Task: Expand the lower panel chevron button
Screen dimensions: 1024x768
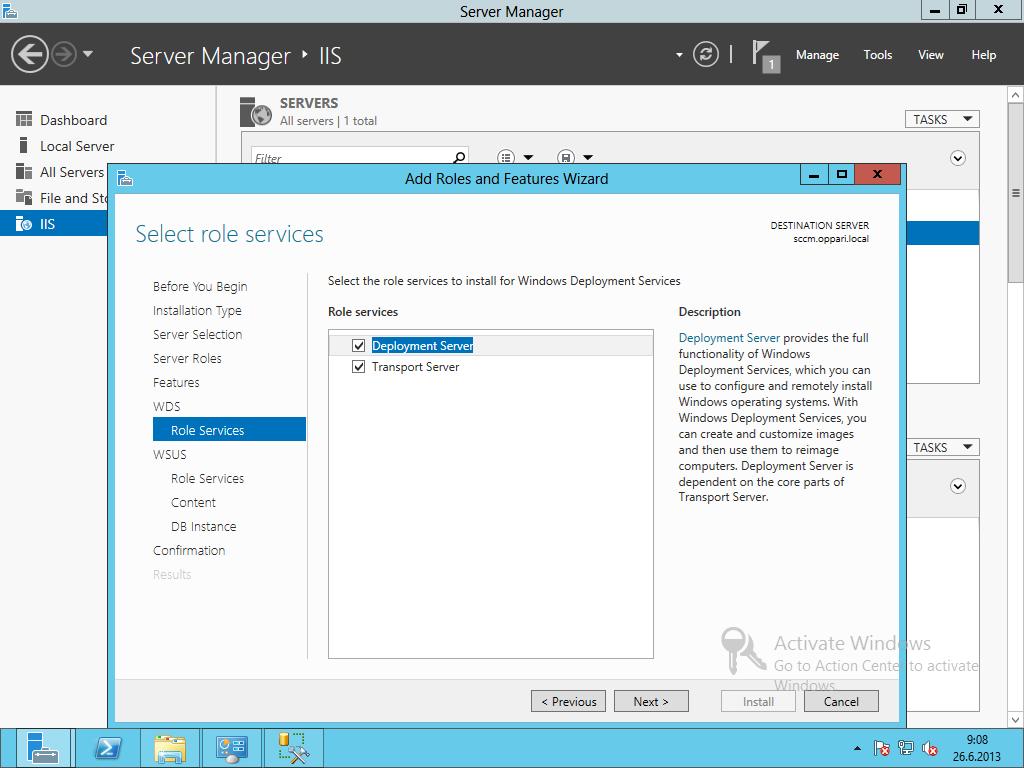Action: [x=957, y=486]
